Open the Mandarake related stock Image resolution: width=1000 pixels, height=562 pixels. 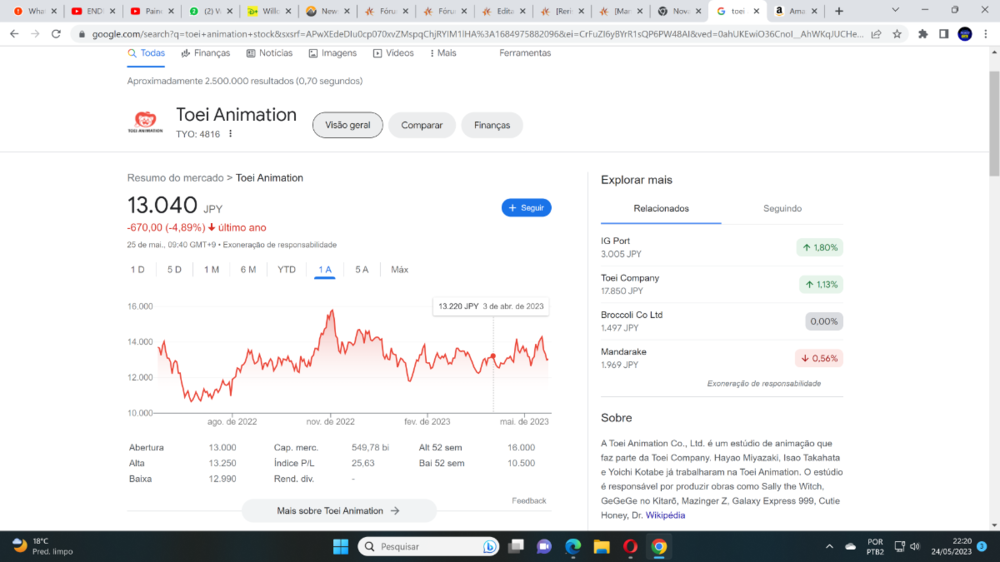tap(722, 359)
